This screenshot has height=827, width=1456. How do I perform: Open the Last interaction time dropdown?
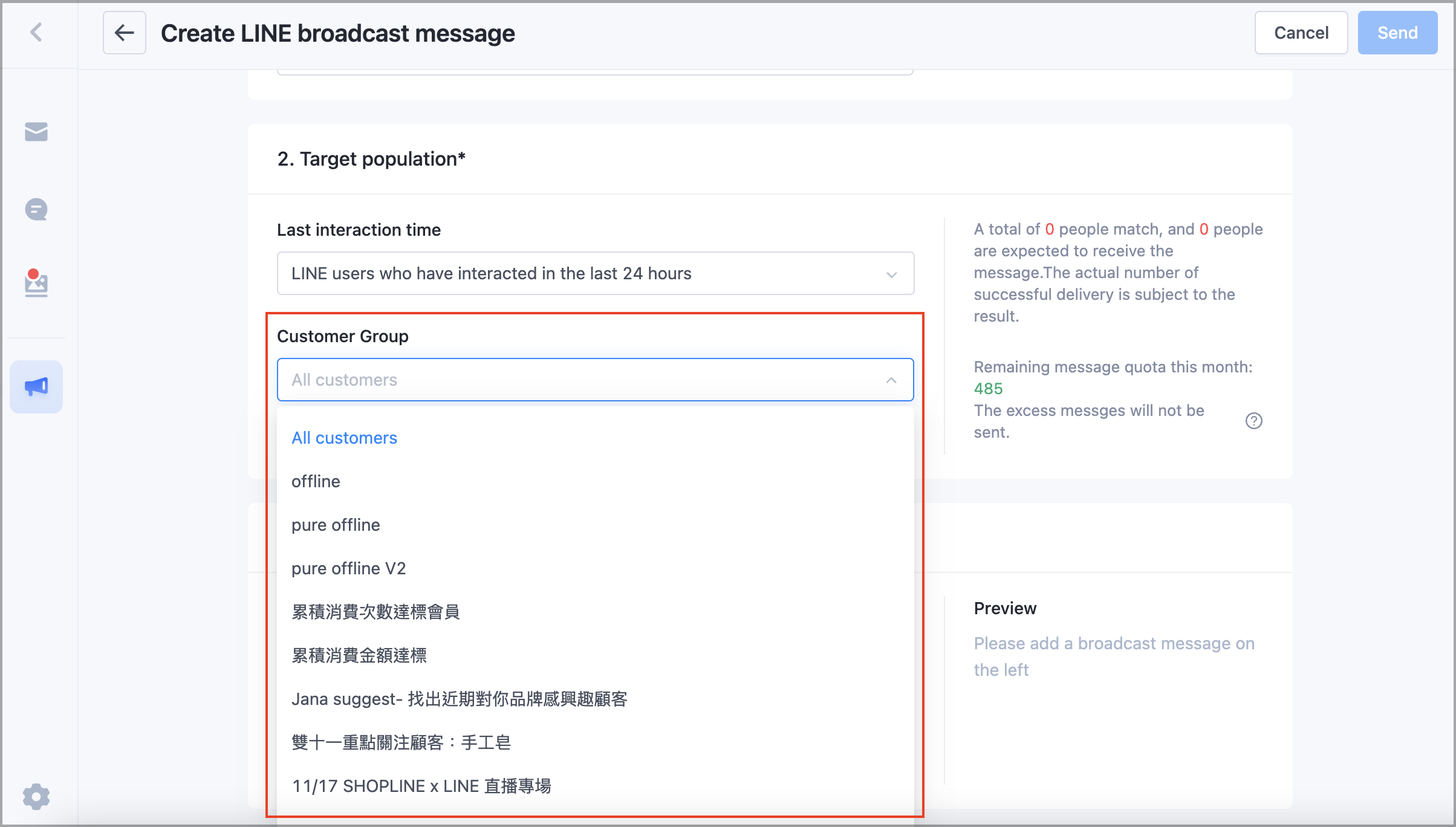click(596, 273)
